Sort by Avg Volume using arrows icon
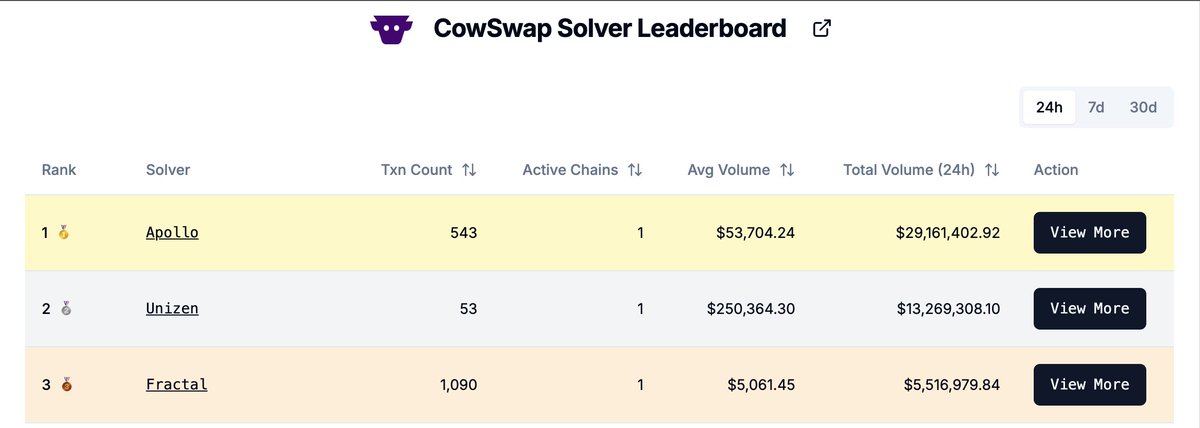This screenshot has height=428, width=1200. pyautogui.click(x=787, y=170)
